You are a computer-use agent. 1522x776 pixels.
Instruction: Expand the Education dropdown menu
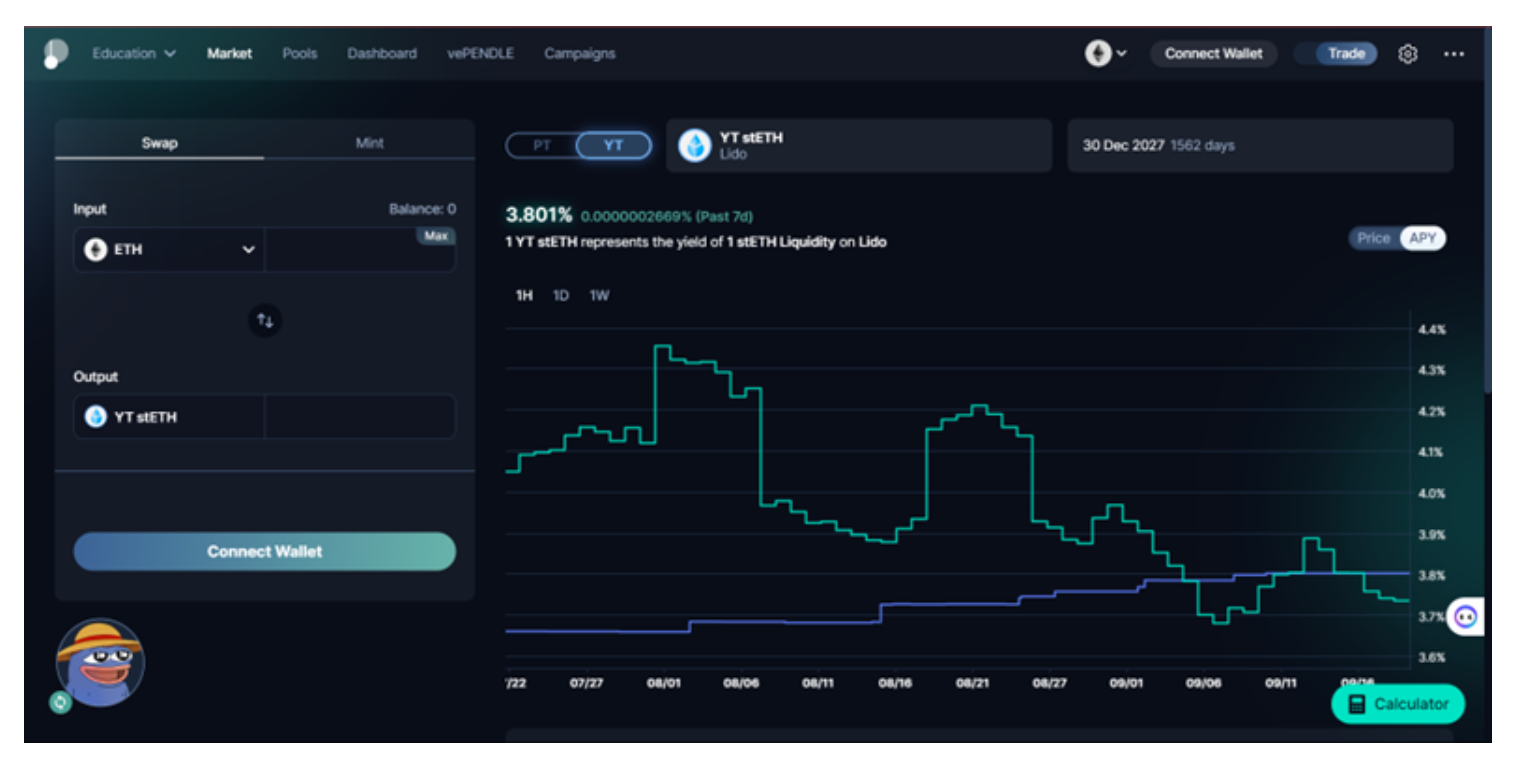click(134, 54)
